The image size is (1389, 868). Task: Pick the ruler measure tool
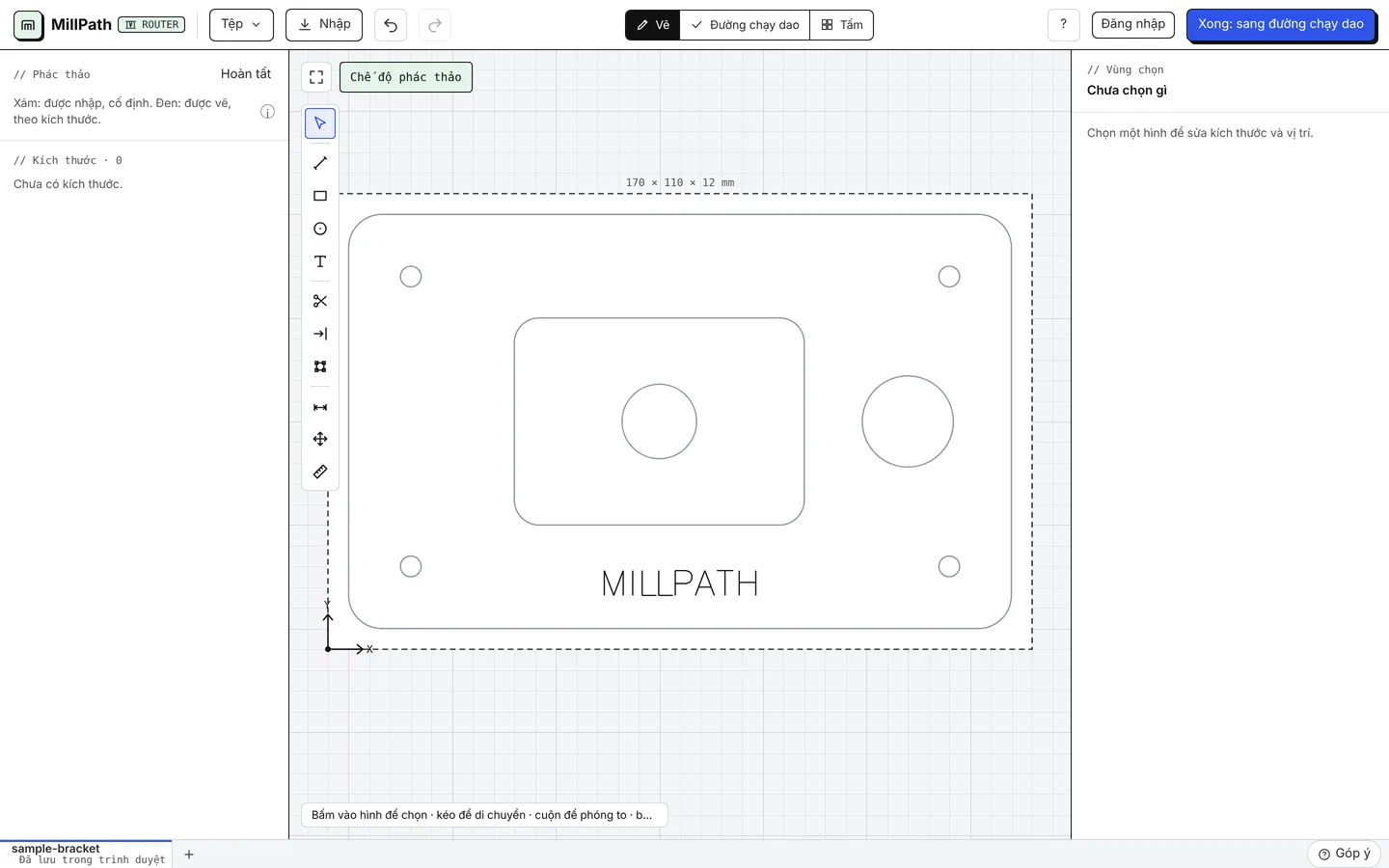coord(320,472)
